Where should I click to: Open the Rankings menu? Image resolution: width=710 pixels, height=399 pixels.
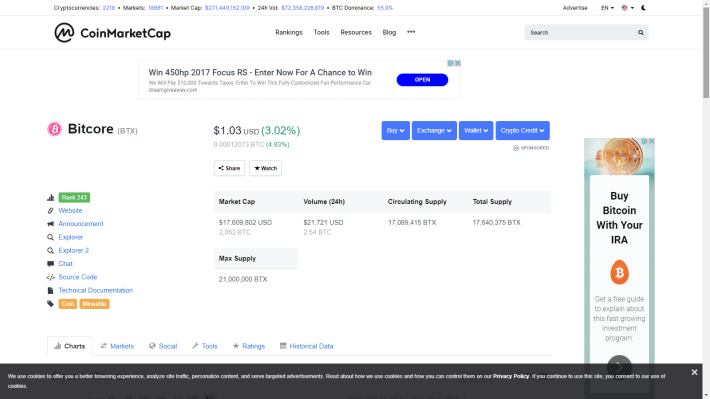pyautogui.click(x=289, y=33)
